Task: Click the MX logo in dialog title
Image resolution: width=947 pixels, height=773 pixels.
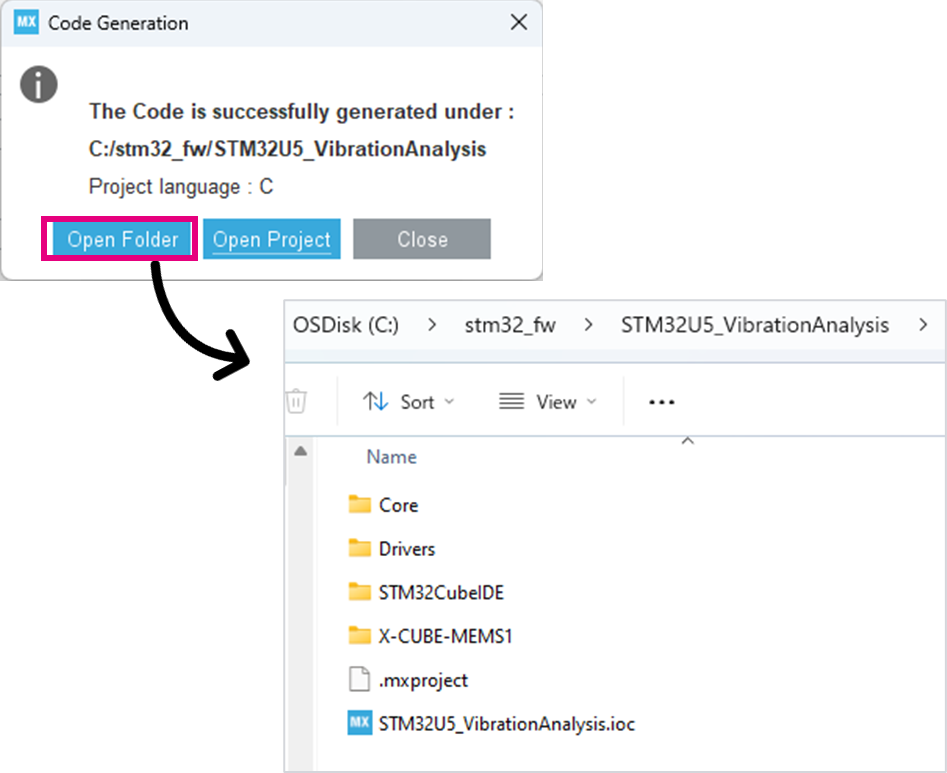Action: pos(27,22)
